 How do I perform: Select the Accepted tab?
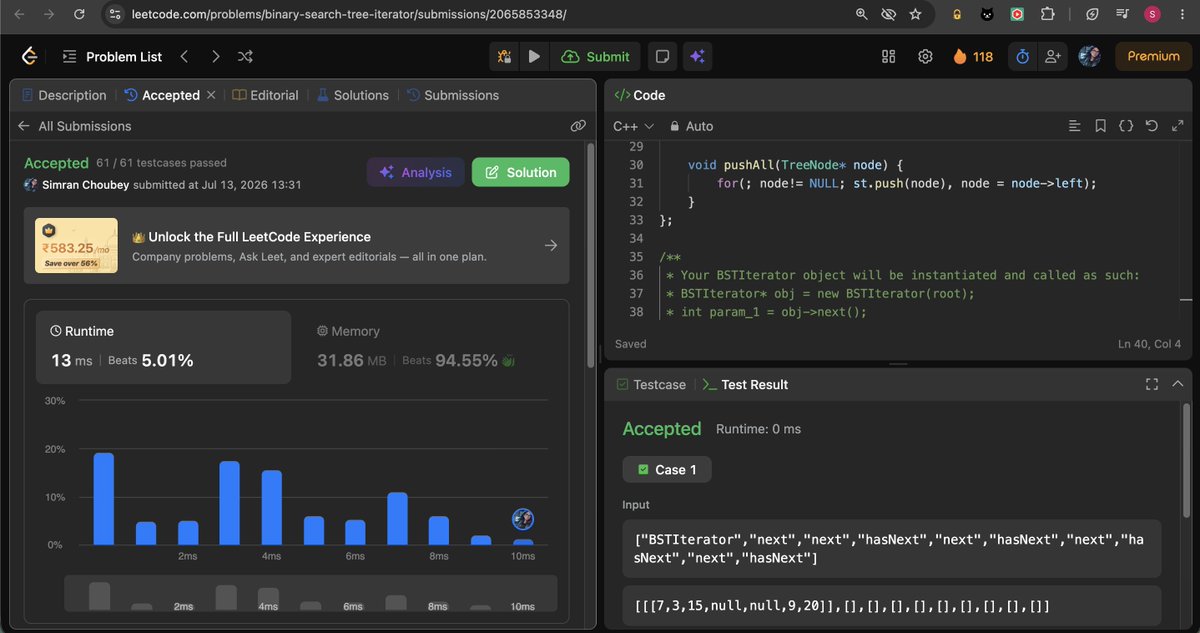(x=161, y=95)
